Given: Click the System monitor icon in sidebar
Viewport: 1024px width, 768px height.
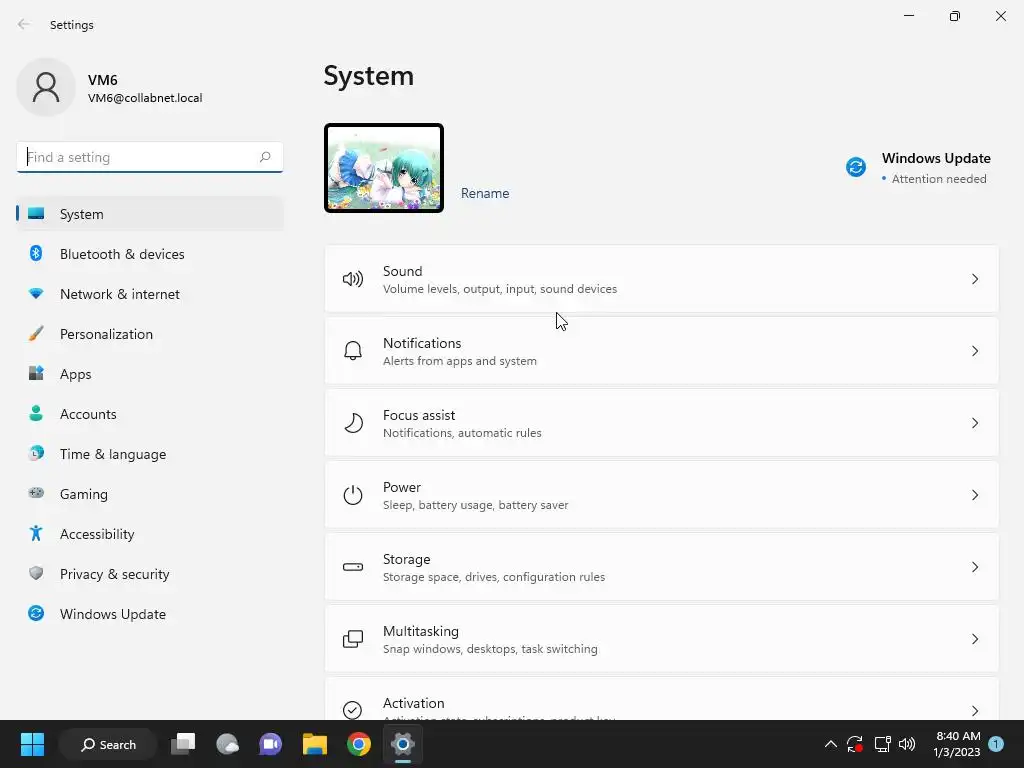Looking at the screenshot, I should [x=36, y=214].
